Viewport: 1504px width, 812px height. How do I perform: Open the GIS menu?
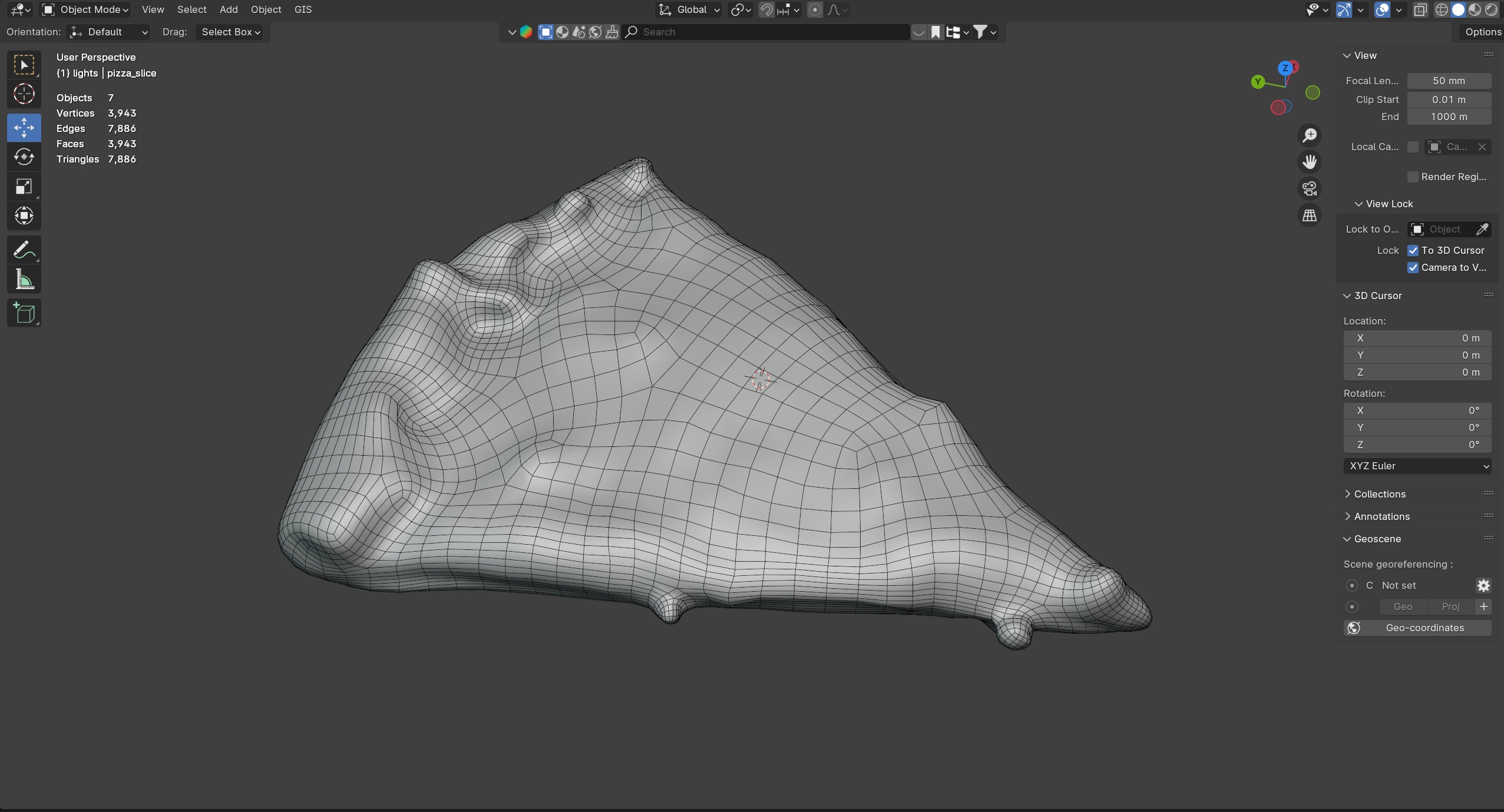click(303, 9)
